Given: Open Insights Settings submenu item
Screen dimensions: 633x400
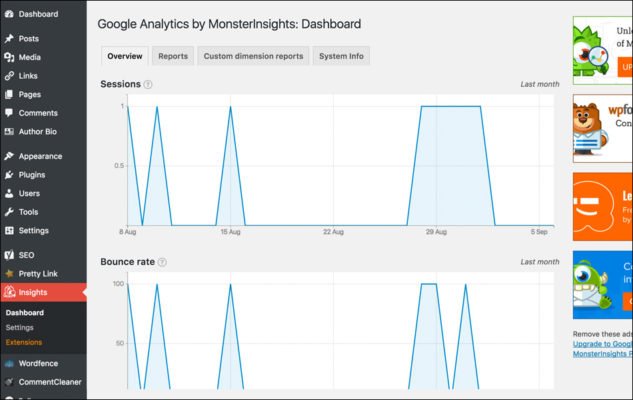Looking at the screenshot, I should pos(19,327).
